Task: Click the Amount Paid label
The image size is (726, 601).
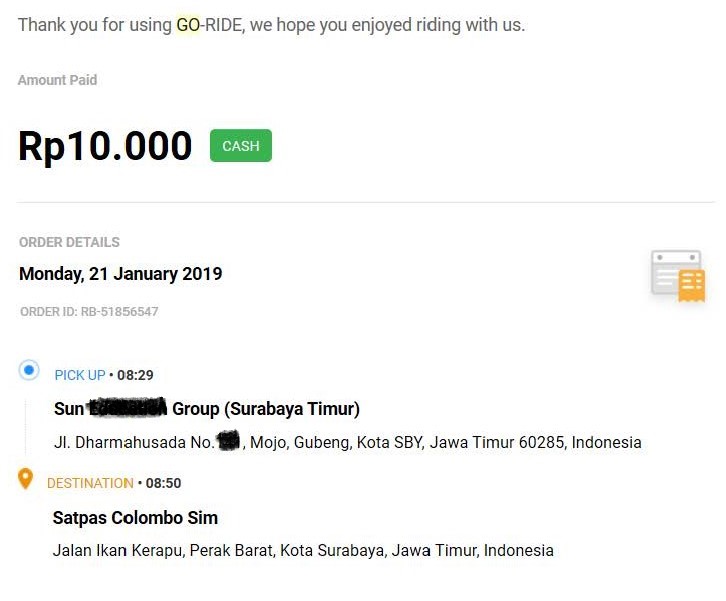Action: pos(57,80)
